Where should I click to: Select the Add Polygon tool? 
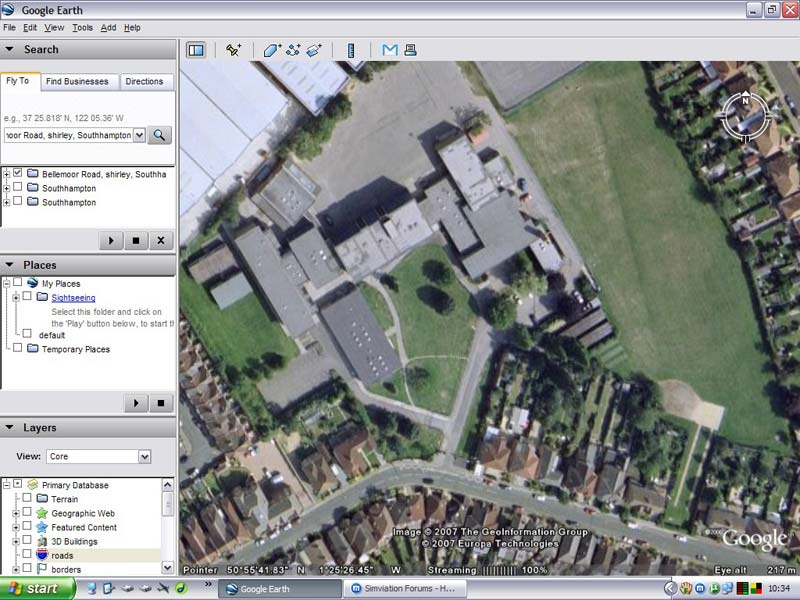pyautogui.click(x=272, y=50)
